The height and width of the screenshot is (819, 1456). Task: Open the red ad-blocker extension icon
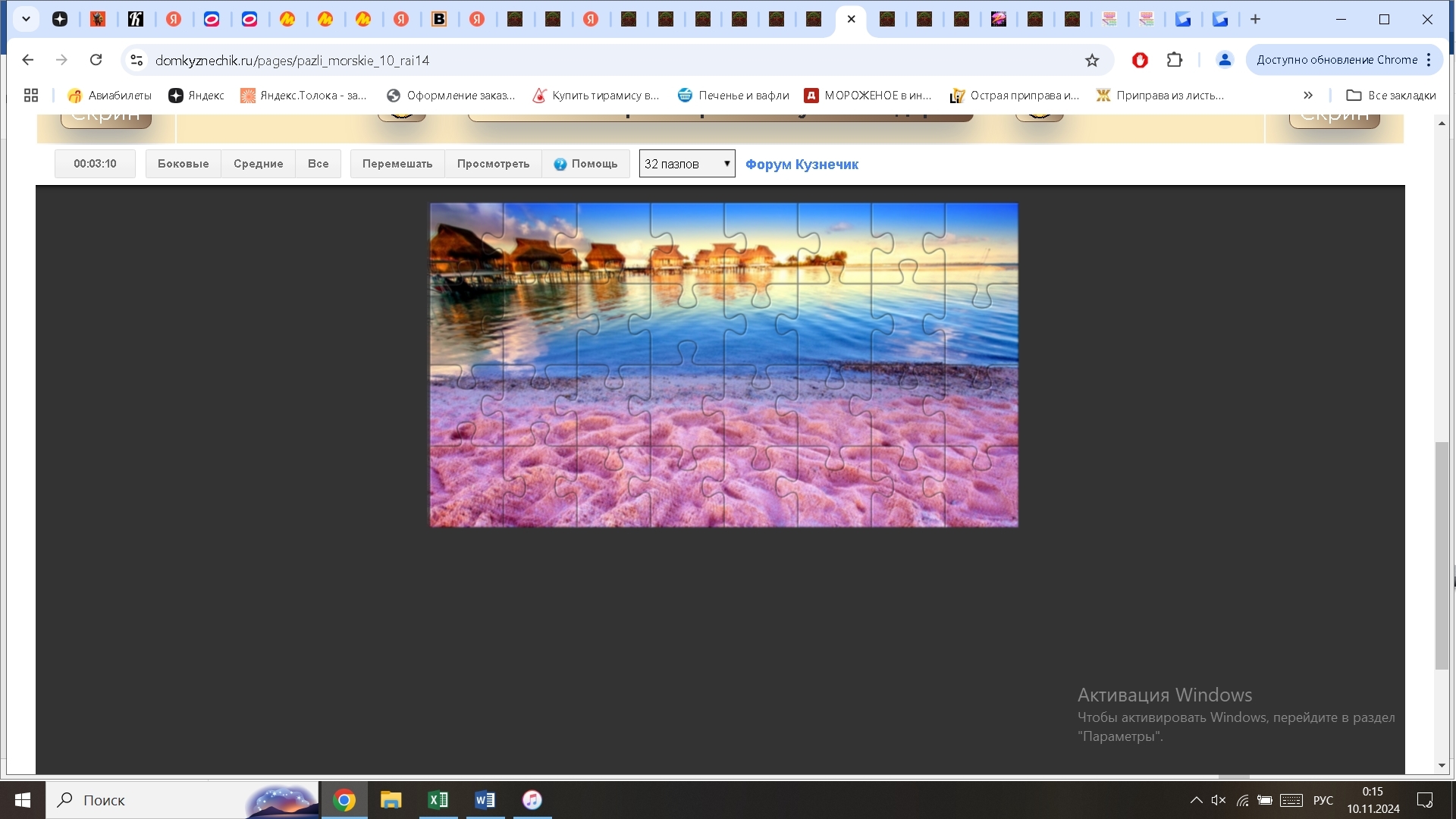point(1140,60)
